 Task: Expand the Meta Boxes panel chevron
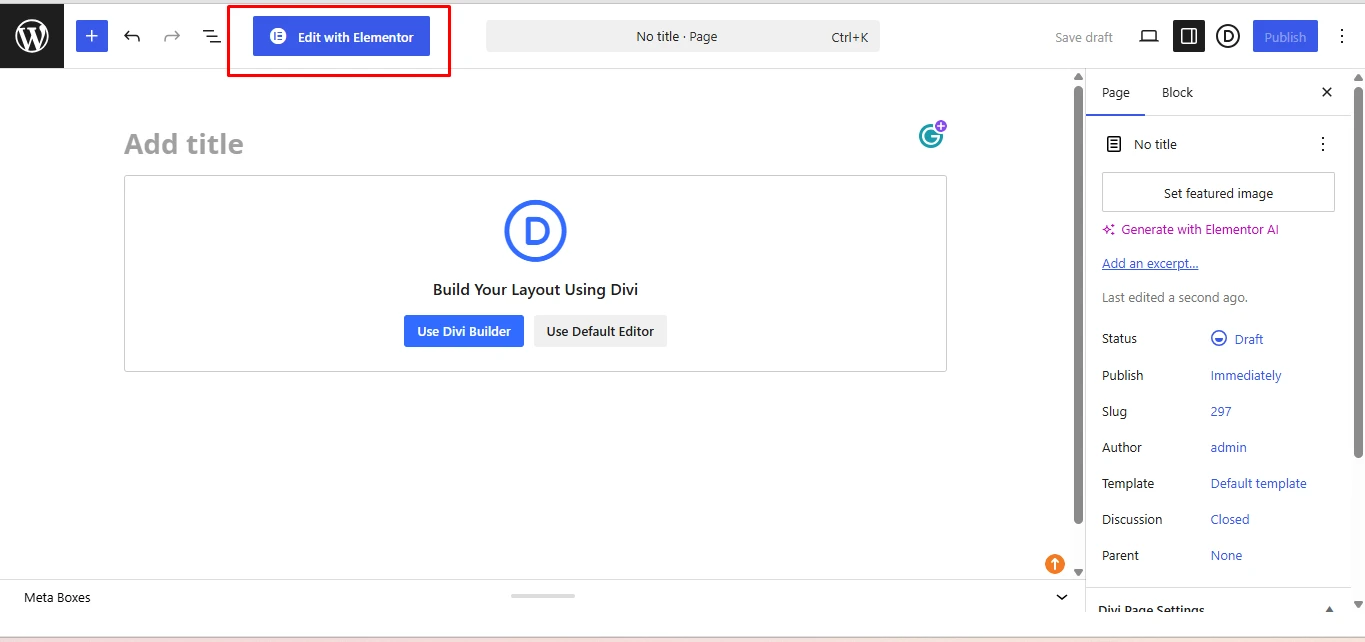[1062, 597]
